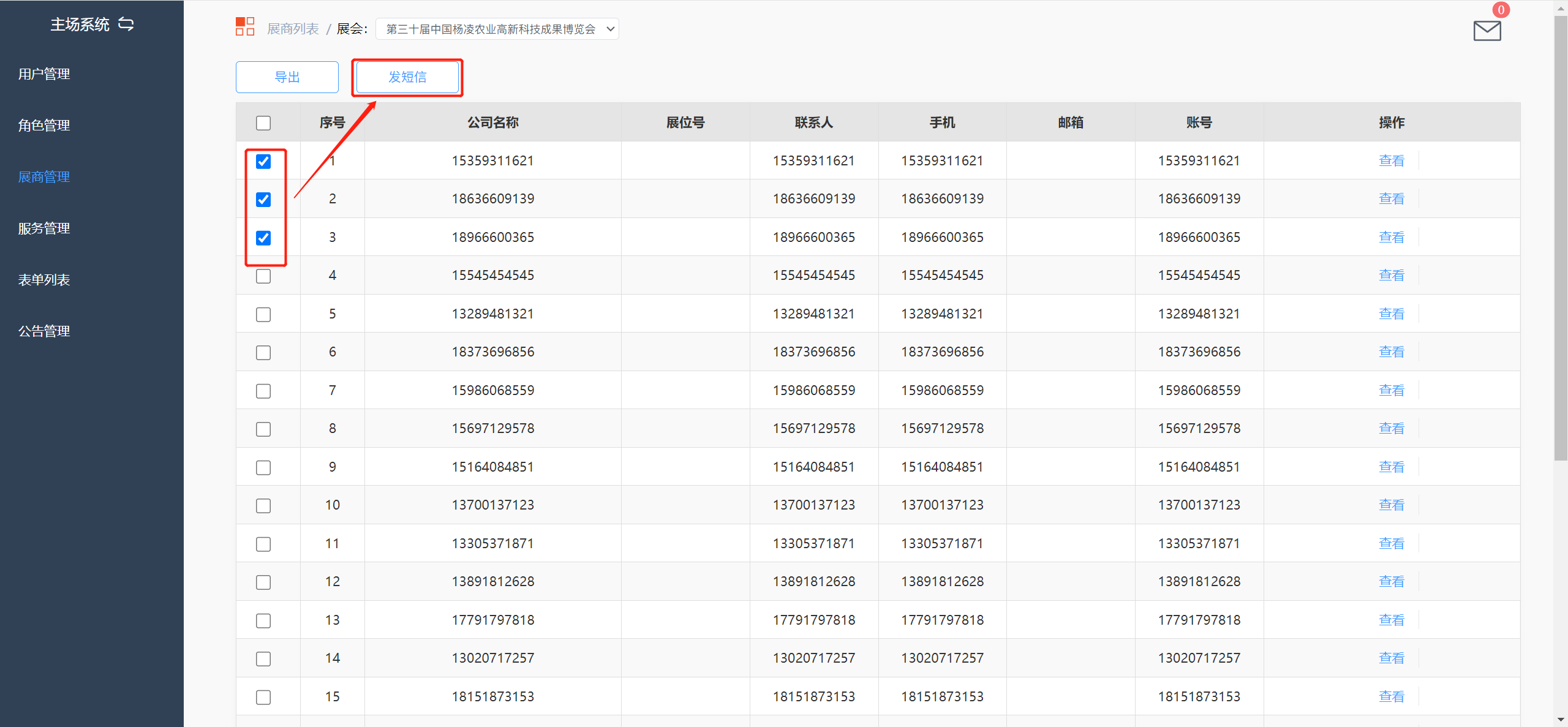The width and height of the screenshot is (1568, 727).
Task: Click the scrollbar down arrow
Action: (1561, 720)
